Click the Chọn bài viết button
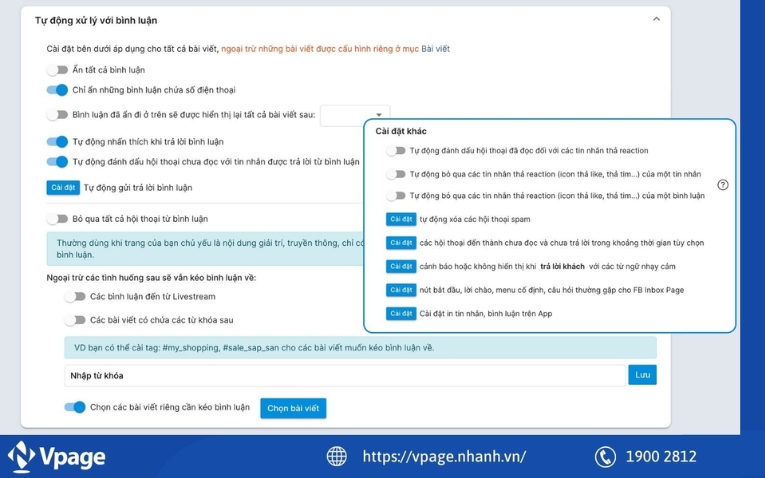This screenshot has height=478, width=765. click(x=293, y=408)
